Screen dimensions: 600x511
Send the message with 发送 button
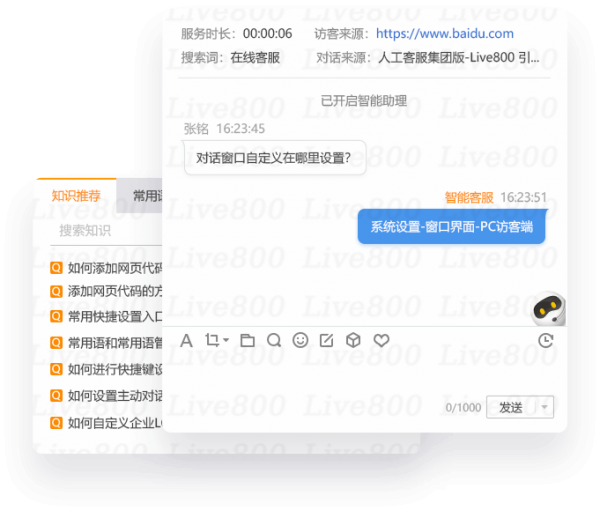[511, 407]
